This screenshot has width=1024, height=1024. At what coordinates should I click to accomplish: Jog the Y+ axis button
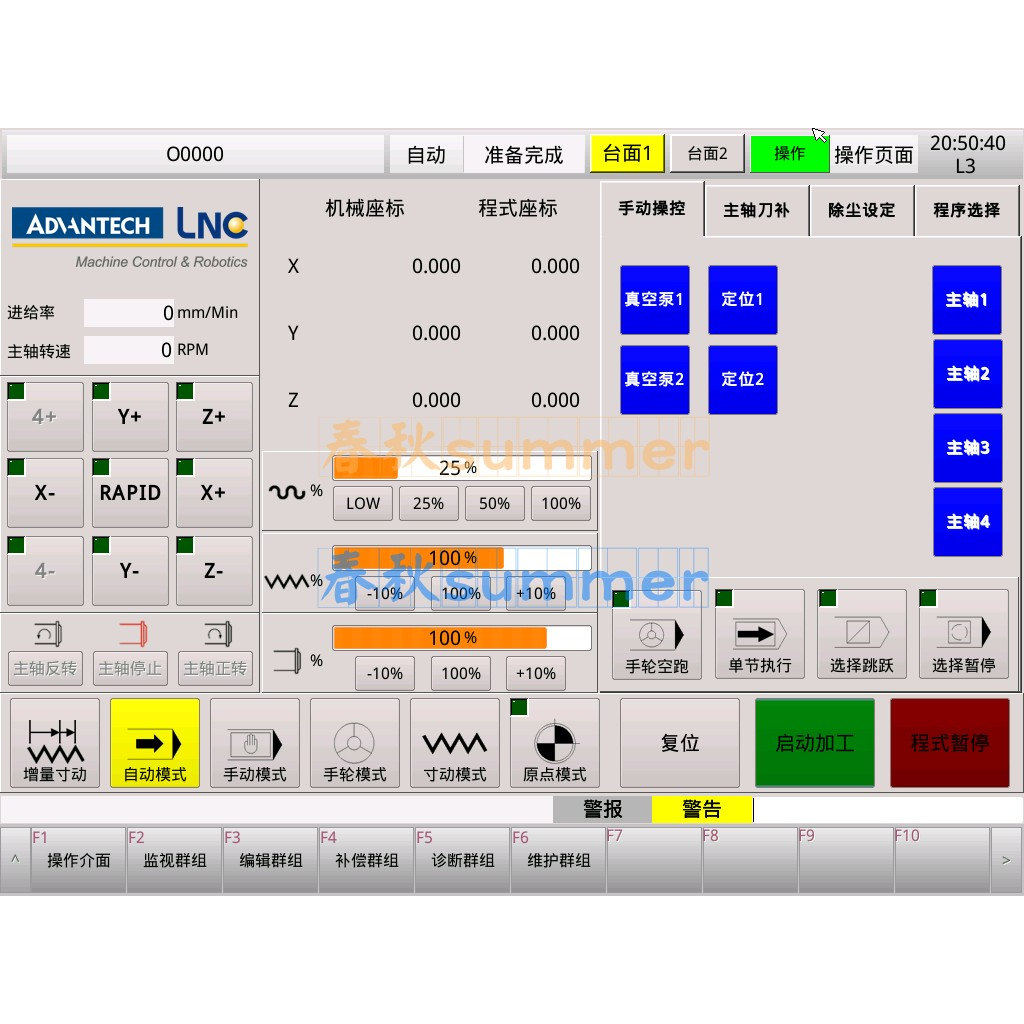(130, 417)
